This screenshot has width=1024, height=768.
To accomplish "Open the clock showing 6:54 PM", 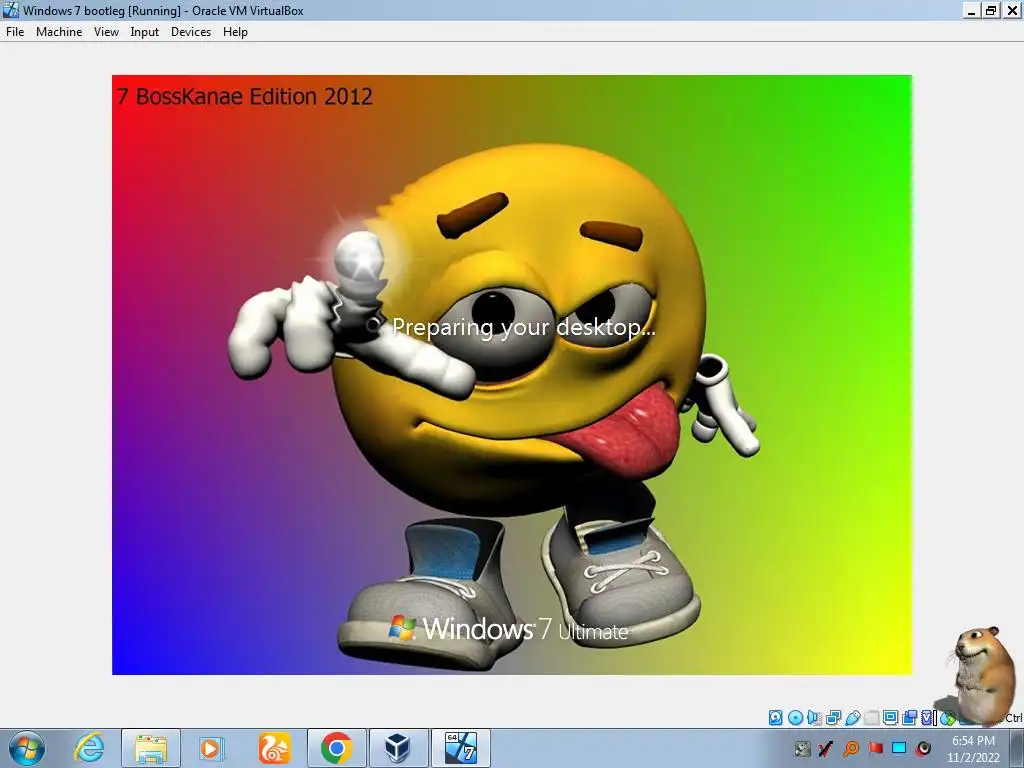I will tap(973, 748).
